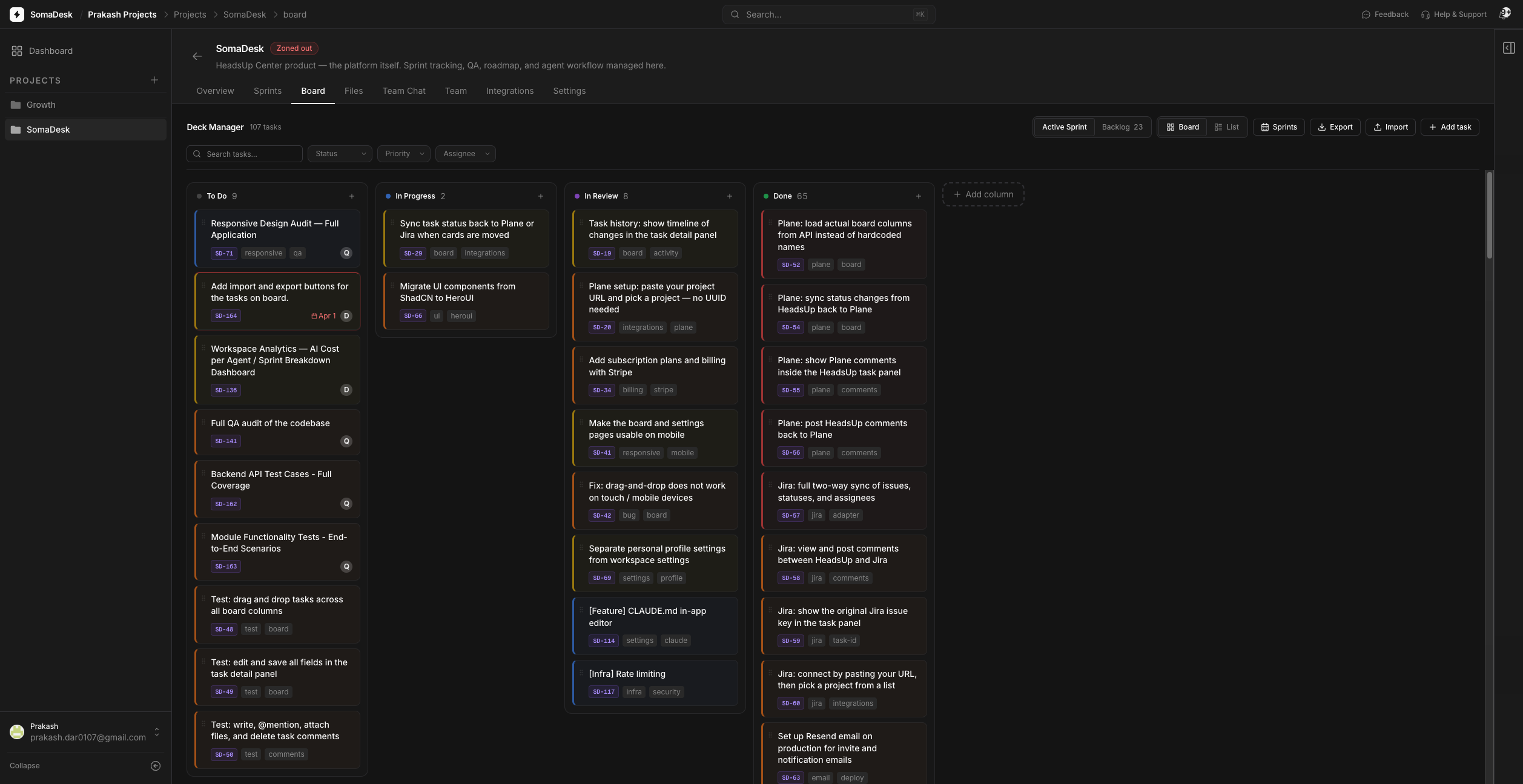Add a task to To Do column
The image size is (1523, 784).
click(352, 196)
